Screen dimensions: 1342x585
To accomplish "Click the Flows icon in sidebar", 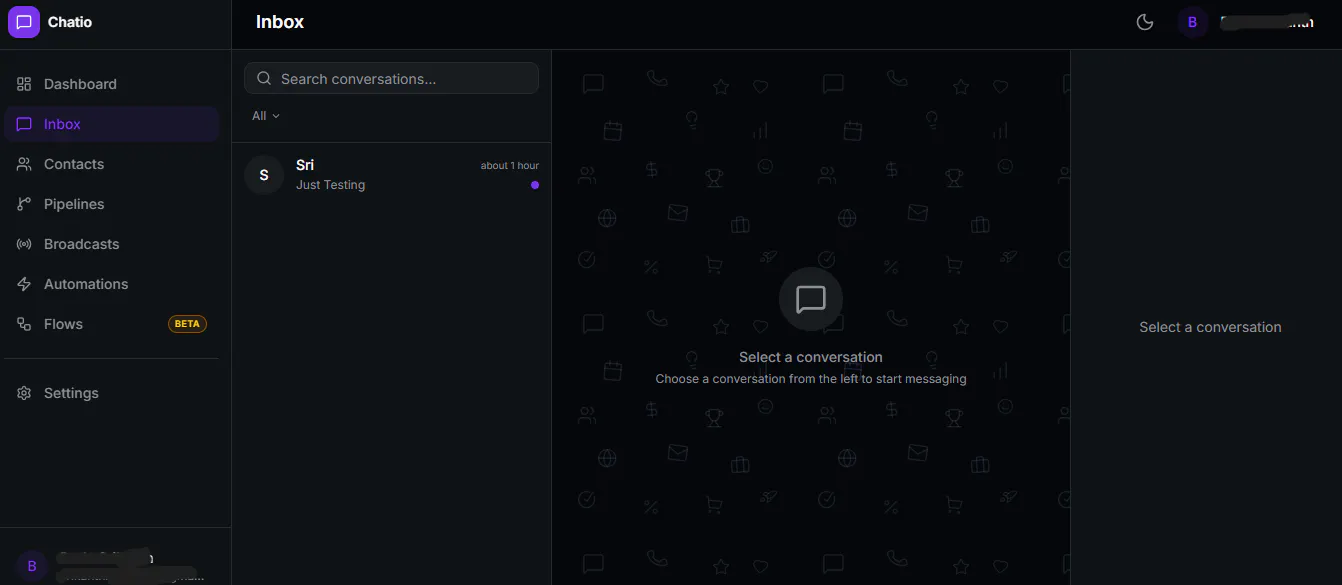I will (24, 324).
